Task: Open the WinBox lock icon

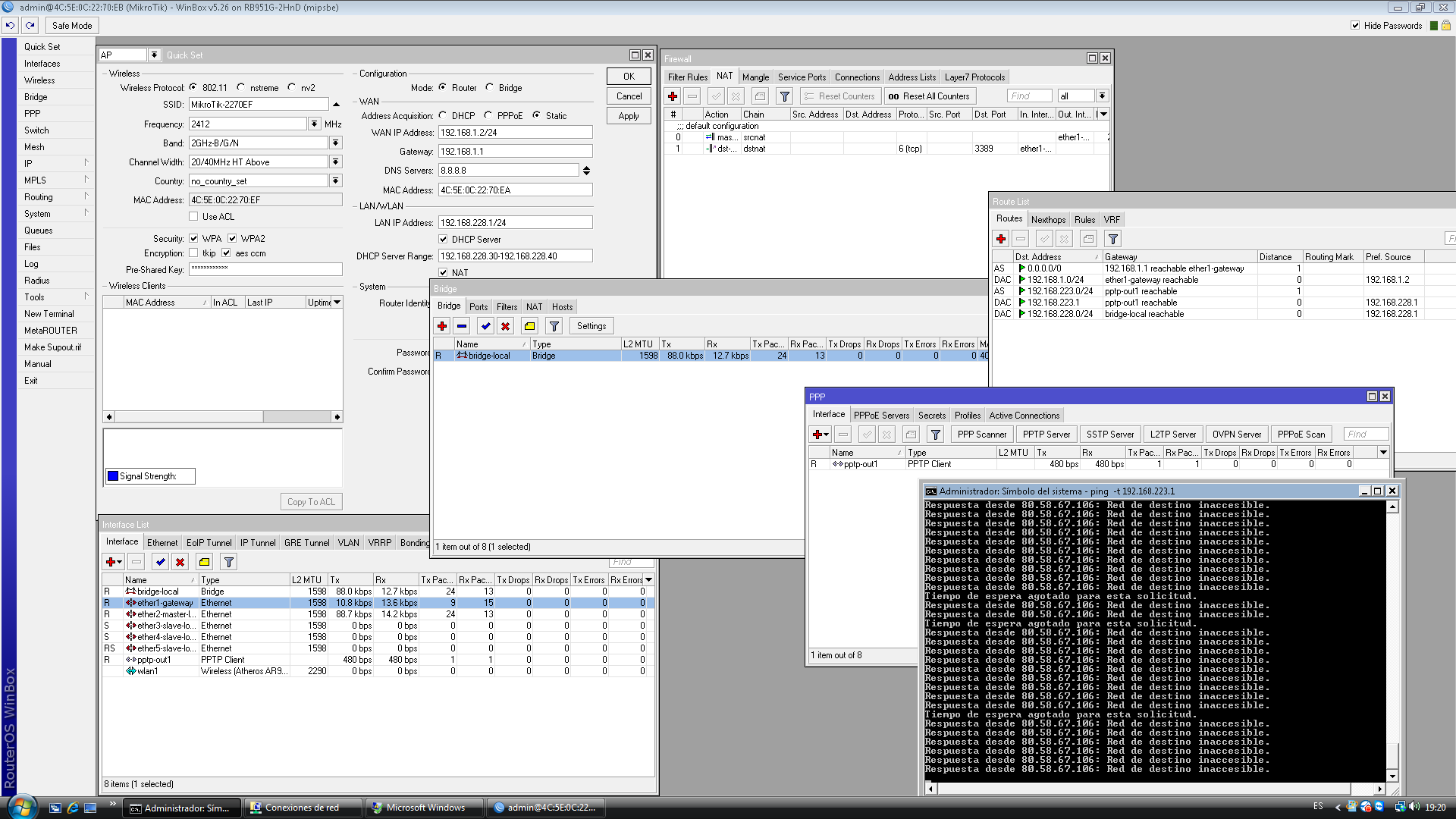Action: (x=1446, y=25)
